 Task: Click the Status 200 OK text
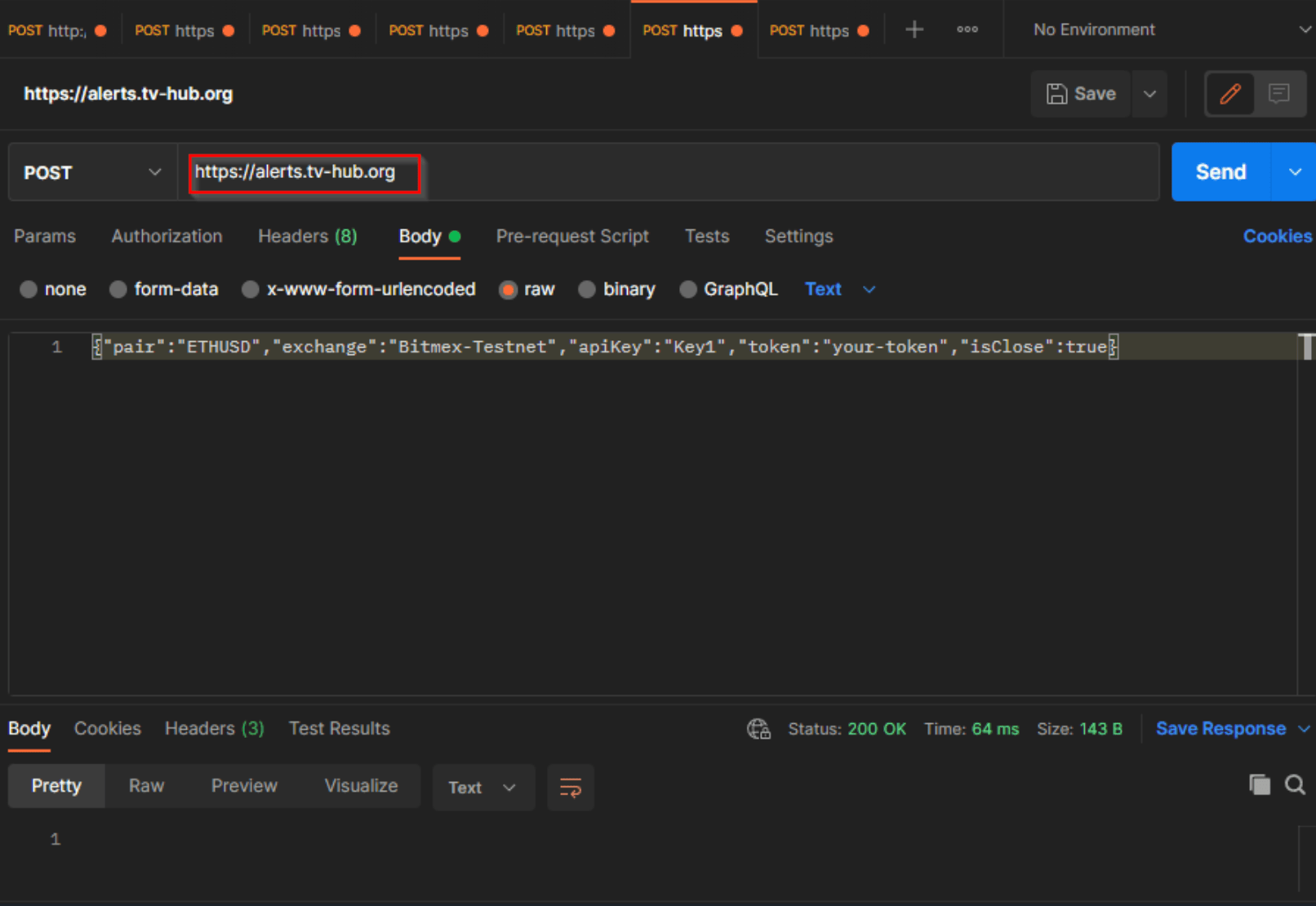[x=847, y=729]
